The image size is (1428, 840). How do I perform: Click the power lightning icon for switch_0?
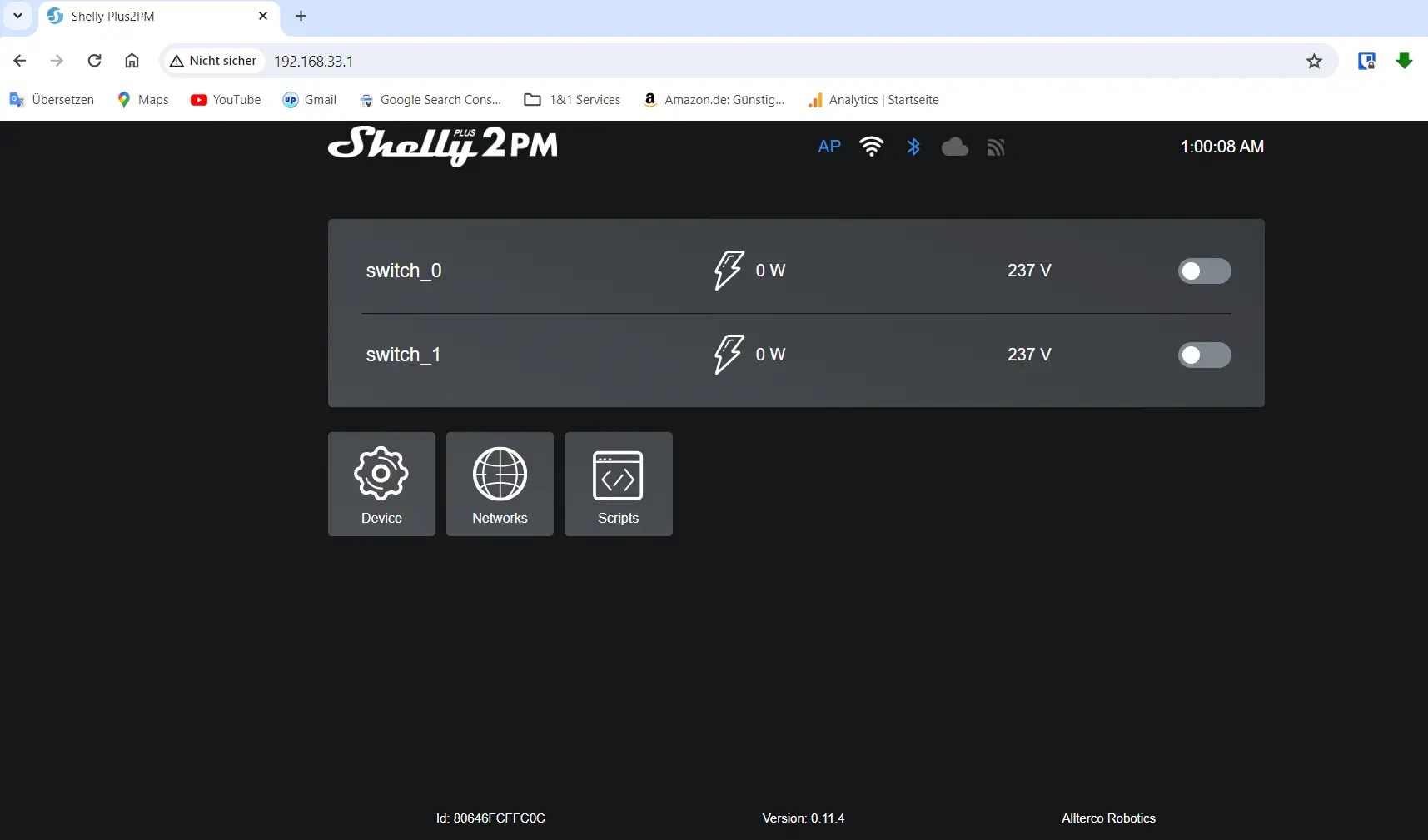point(729,271)
